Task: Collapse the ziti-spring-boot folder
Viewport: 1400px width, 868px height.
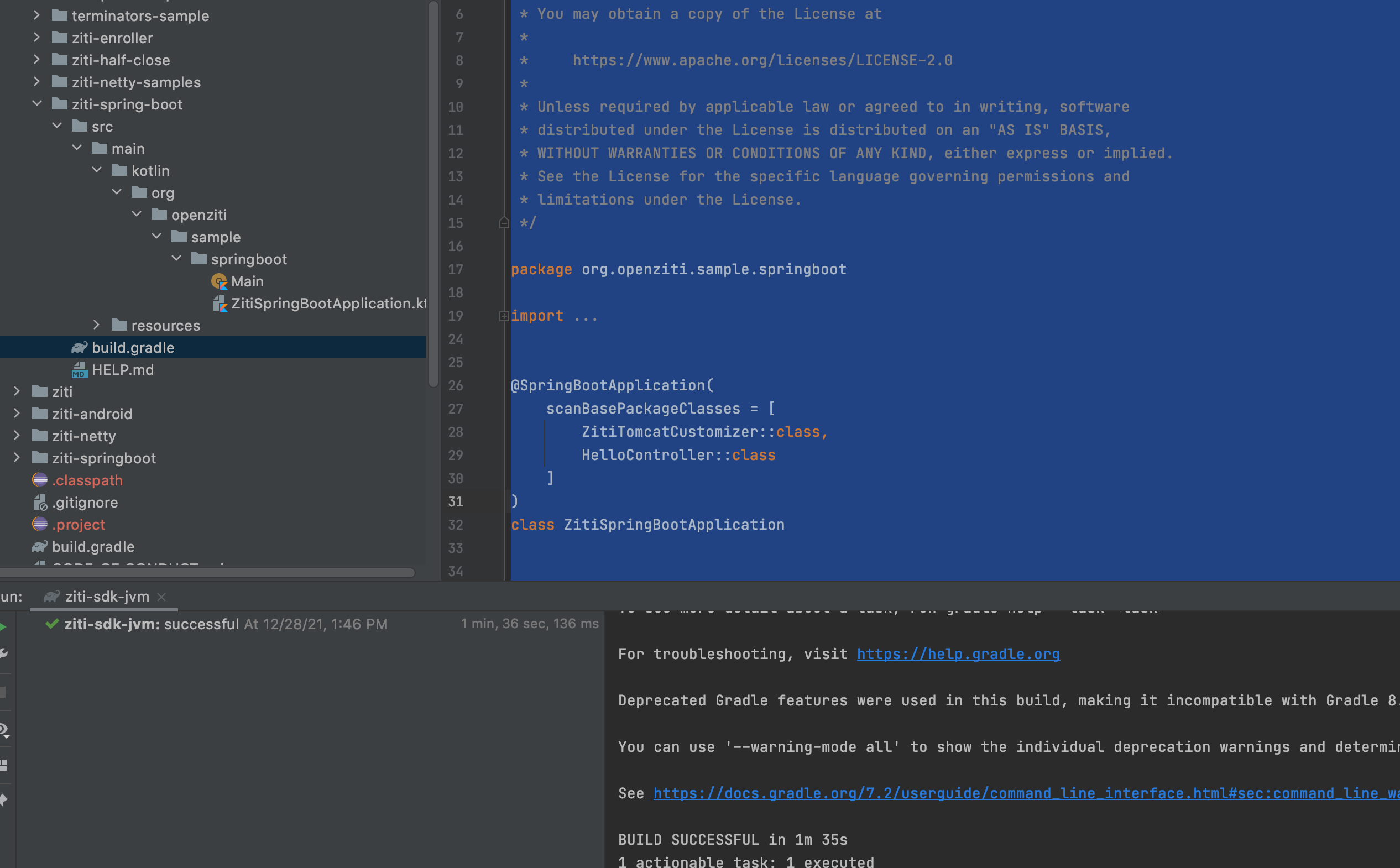Action: (x=37, y=104)
